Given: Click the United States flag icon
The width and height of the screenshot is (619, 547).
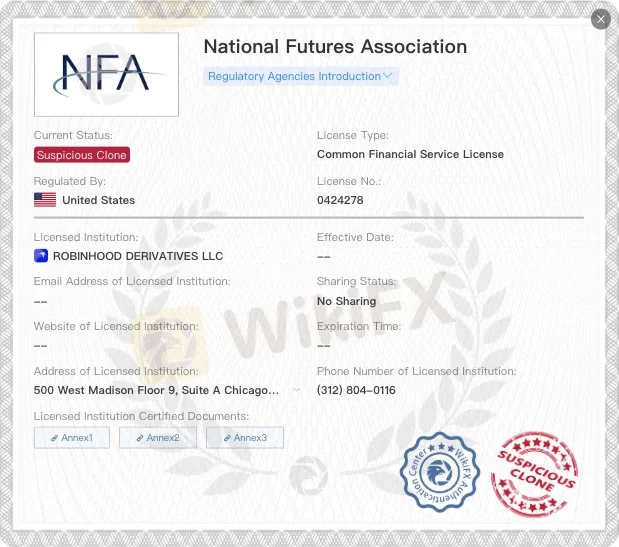Looking at the screenshot, I should pos(45,200).
